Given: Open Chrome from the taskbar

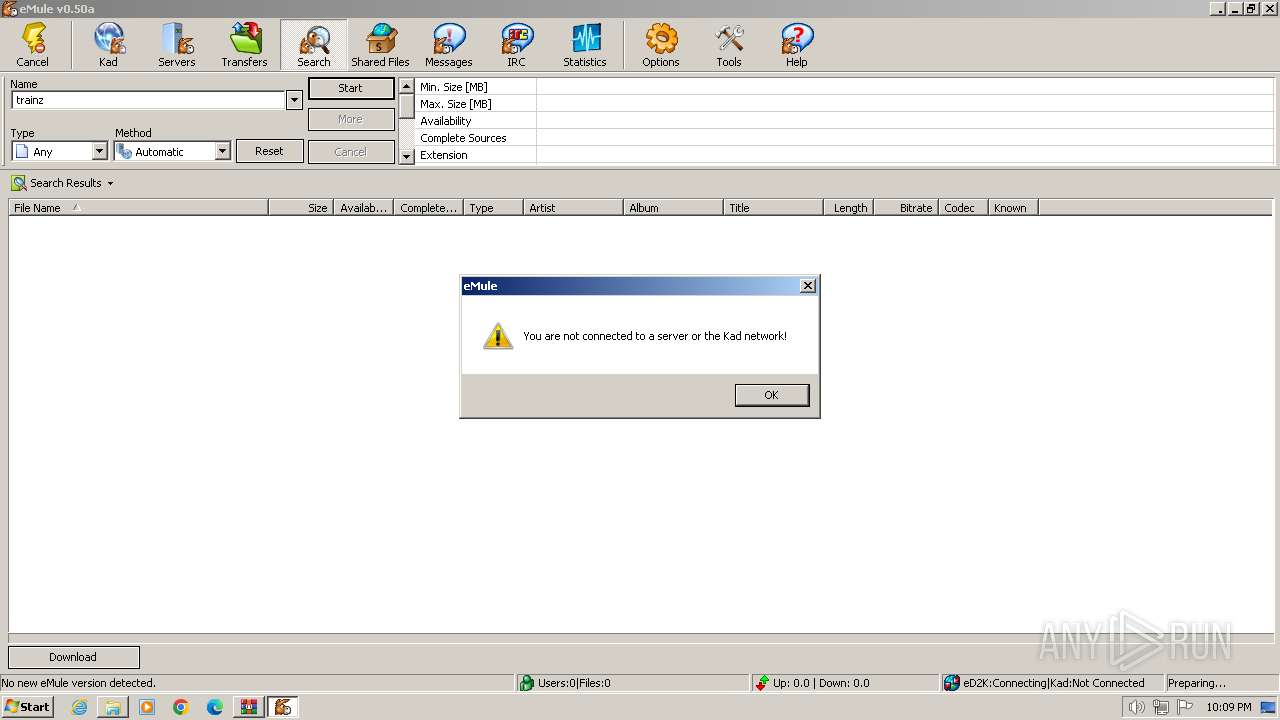Looking at the screenshot, I should [181, 707].
